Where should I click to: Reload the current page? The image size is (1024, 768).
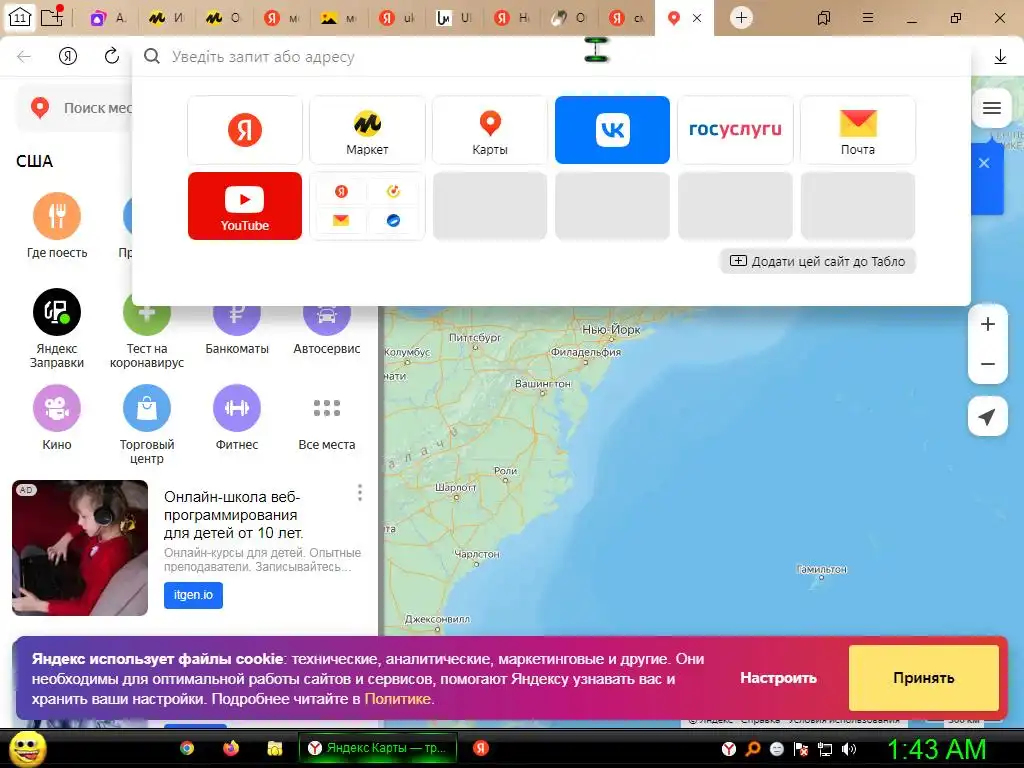[x=112, y=56]
